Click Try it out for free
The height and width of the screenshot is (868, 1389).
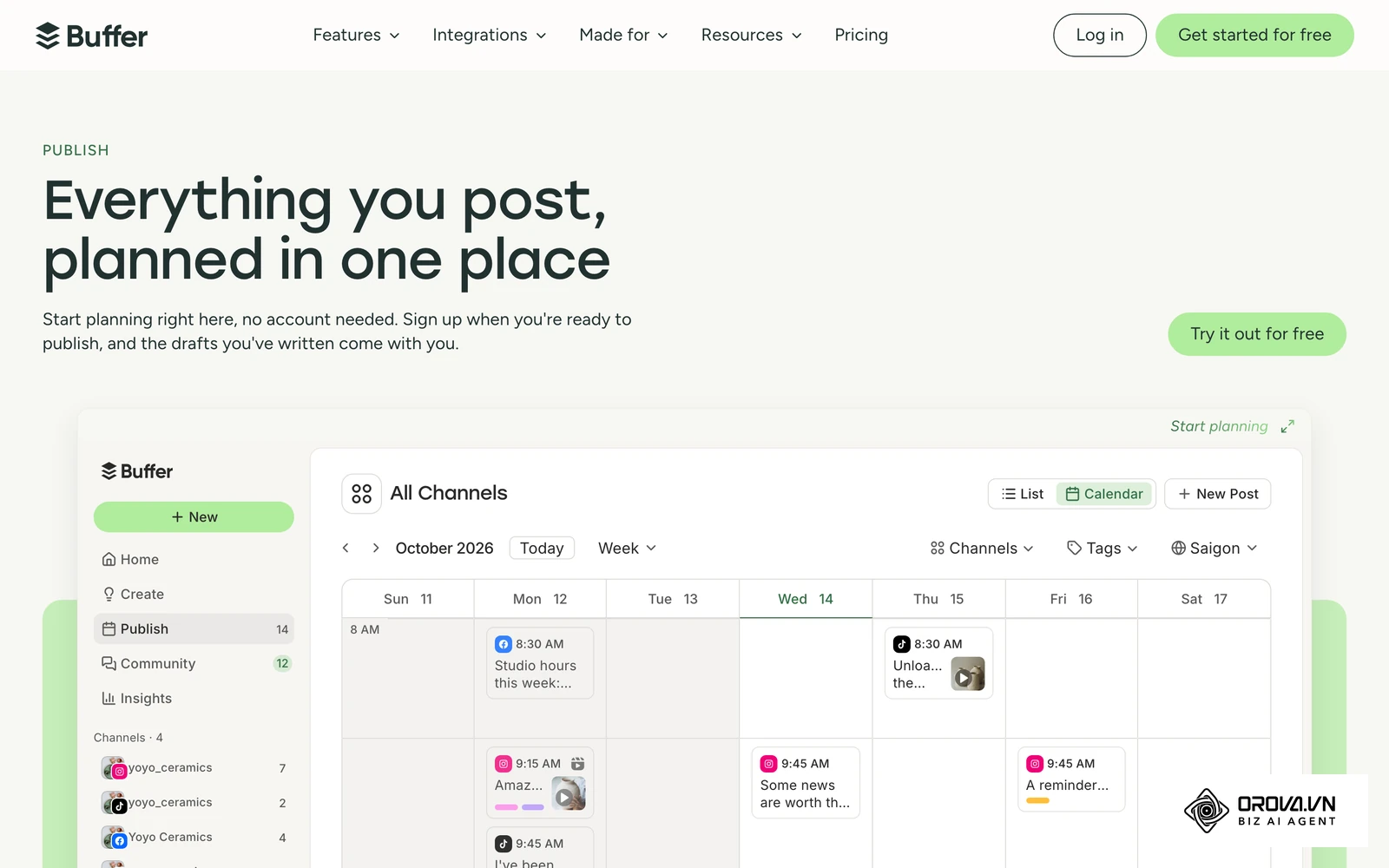tap(1257, 334)
